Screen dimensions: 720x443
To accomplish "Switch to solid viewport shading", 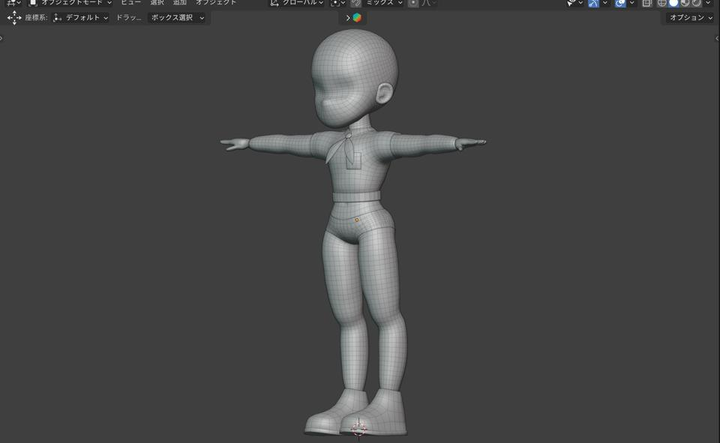I will click(x=673, y=3).
